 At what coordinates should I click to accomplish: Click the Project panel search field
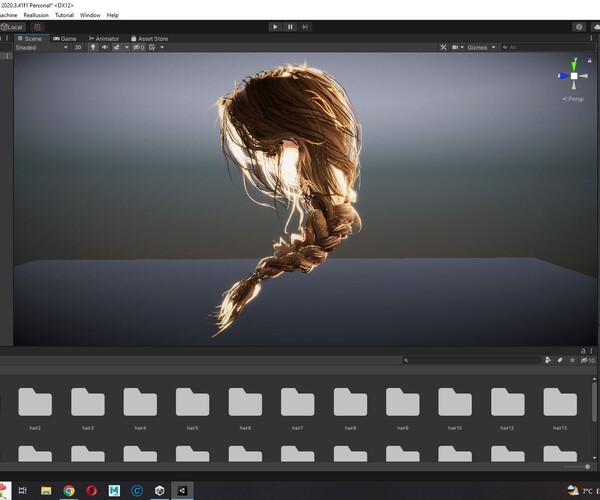(x=471, y=360)
